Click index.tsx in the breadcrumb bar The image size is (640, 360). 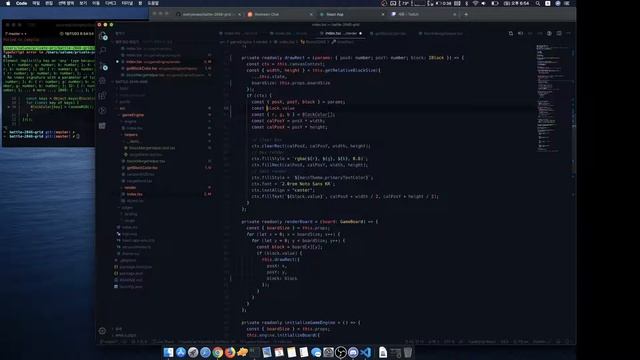pyautogui.click(x=284, y=42)
